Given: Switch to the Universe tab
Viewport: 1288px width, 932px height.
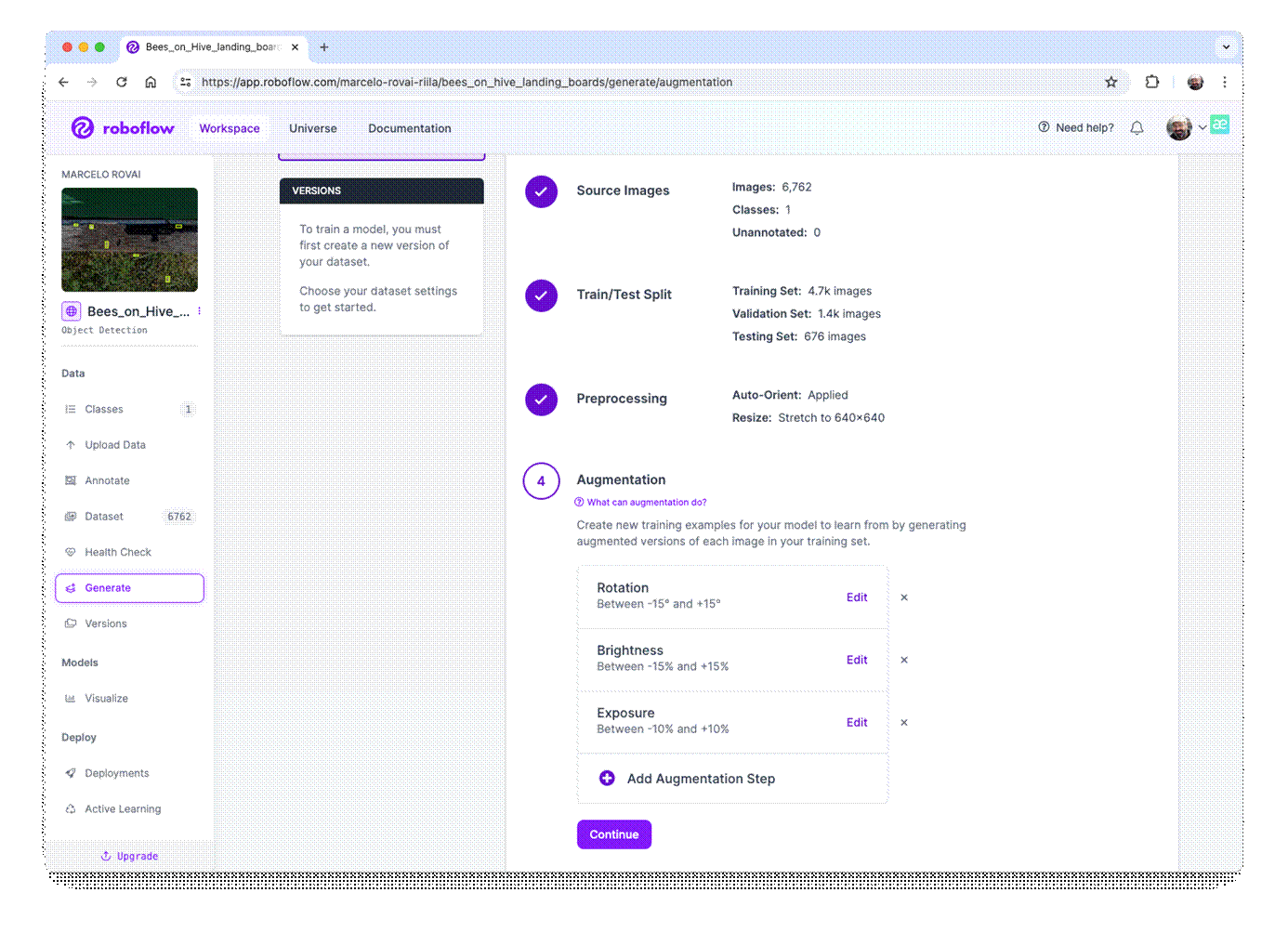Looking at the screenshot, I should pos(312,128).
